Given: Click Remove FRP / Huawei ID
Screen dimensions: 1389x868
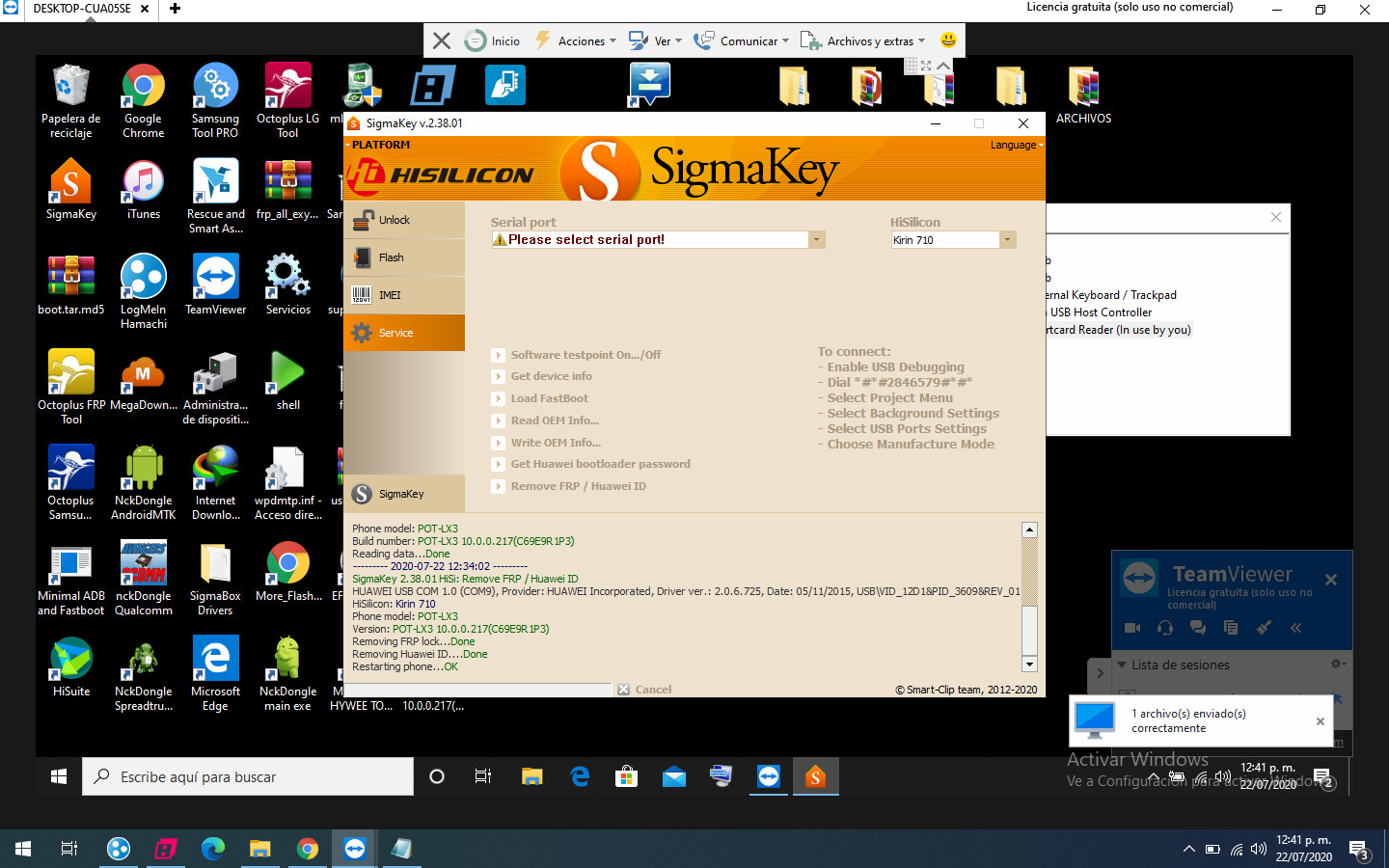Looking at the screenshot, I should point(578,486).
